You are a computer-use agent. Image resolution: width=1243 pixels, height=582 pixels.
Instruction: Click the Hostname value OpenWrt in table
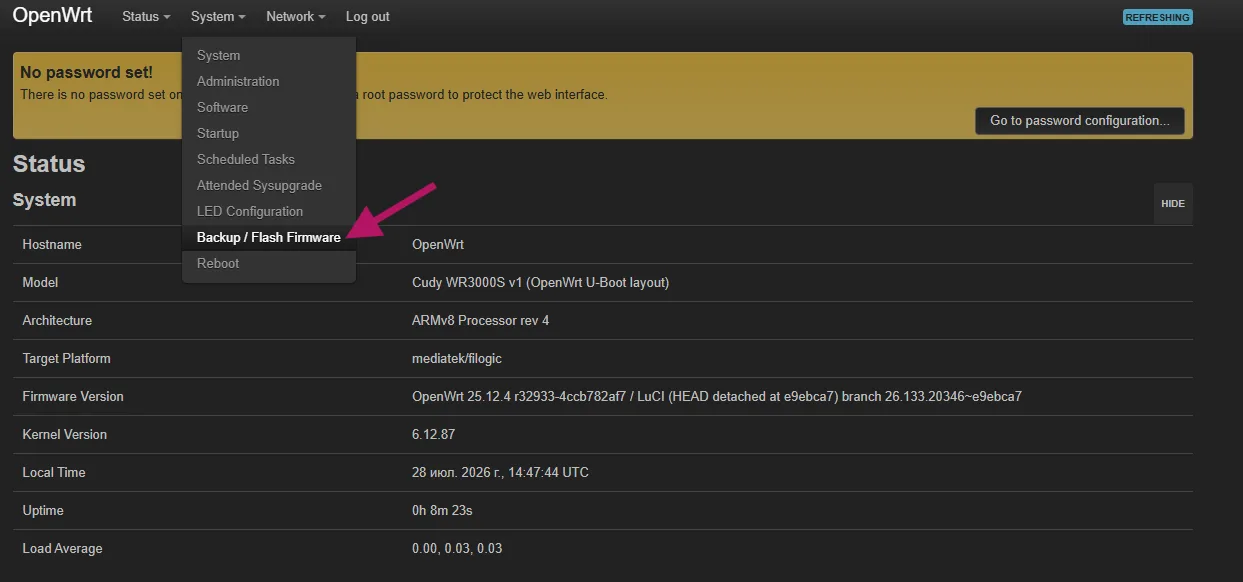pos(438,245)
